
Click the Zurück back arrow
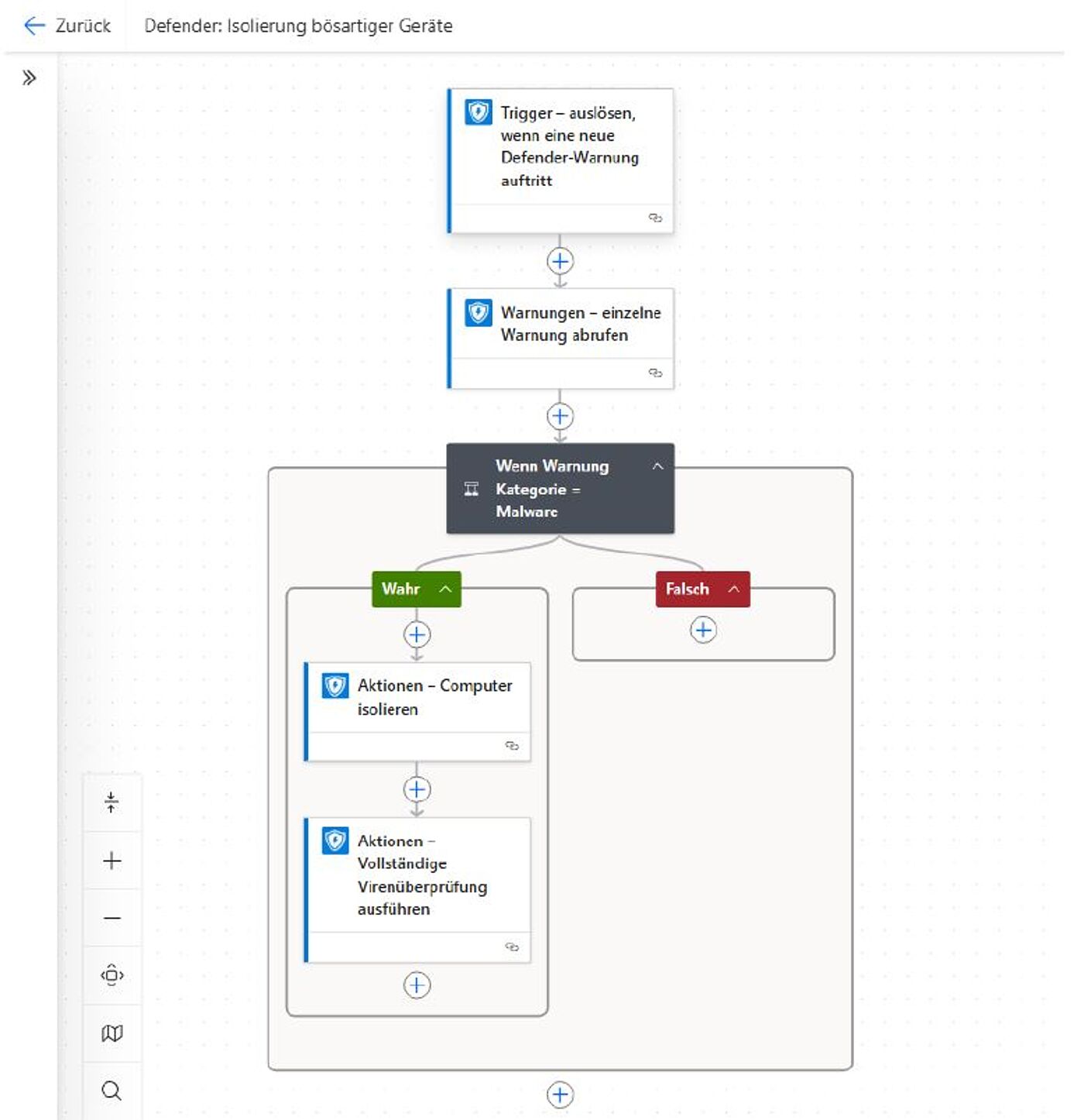(x=35, y=26)
